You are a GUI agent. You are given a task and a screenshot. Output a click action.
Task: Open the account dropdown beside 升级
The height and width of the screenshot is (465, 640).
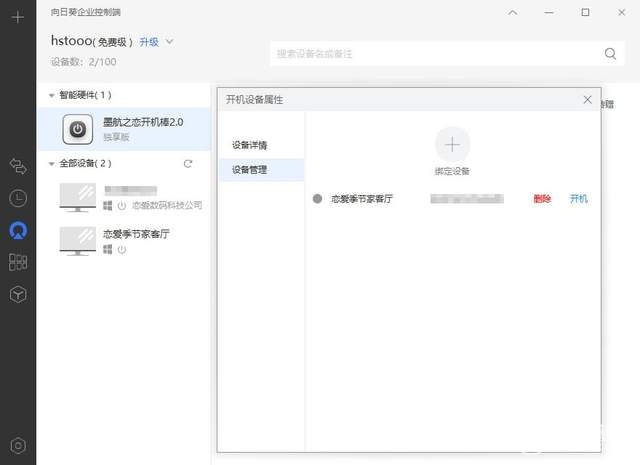tap(169, 42)
